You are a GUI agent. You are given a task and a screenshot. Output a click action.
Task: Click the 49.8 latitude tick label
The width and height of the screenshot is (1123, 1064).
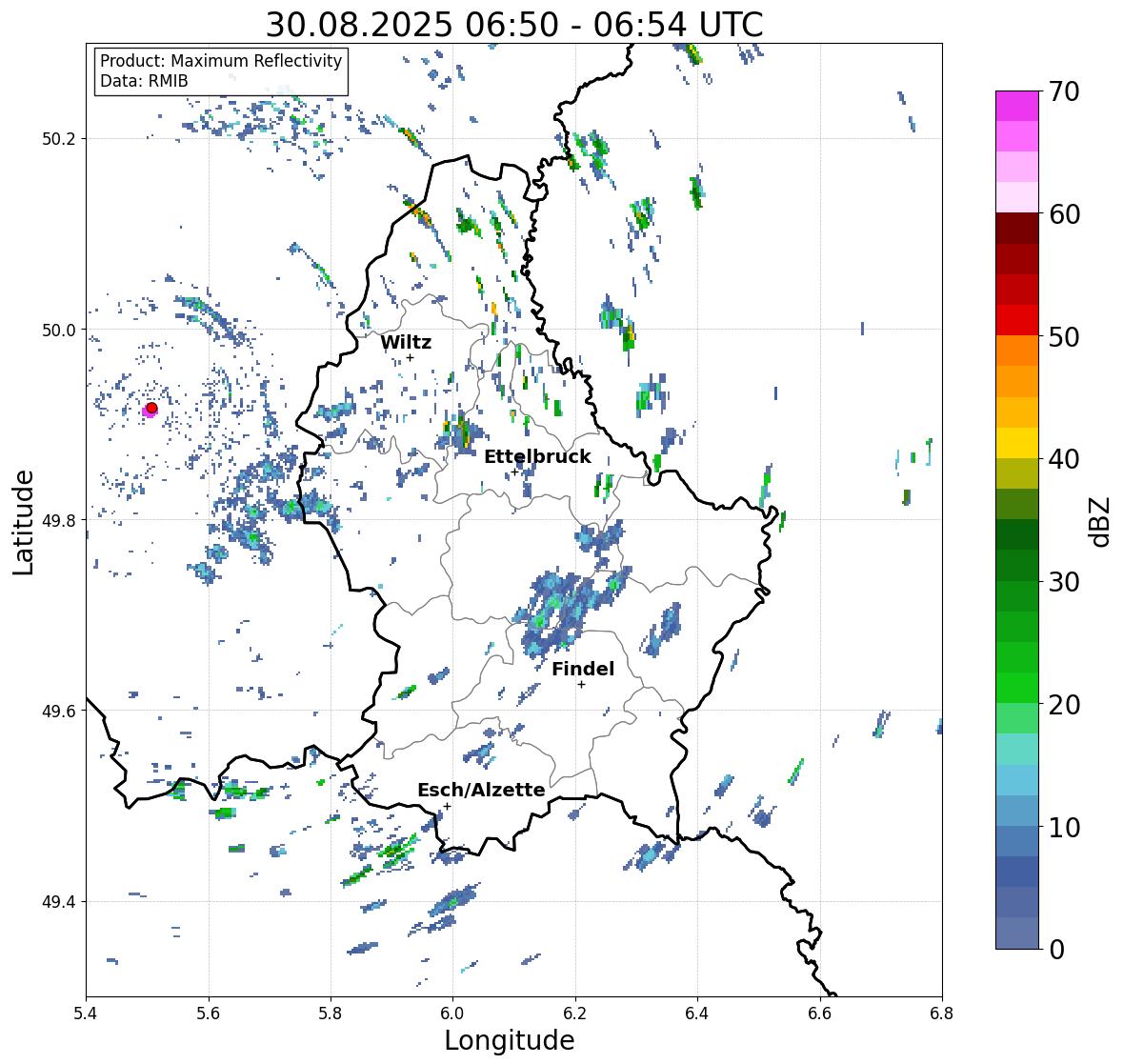pos(59,520)
